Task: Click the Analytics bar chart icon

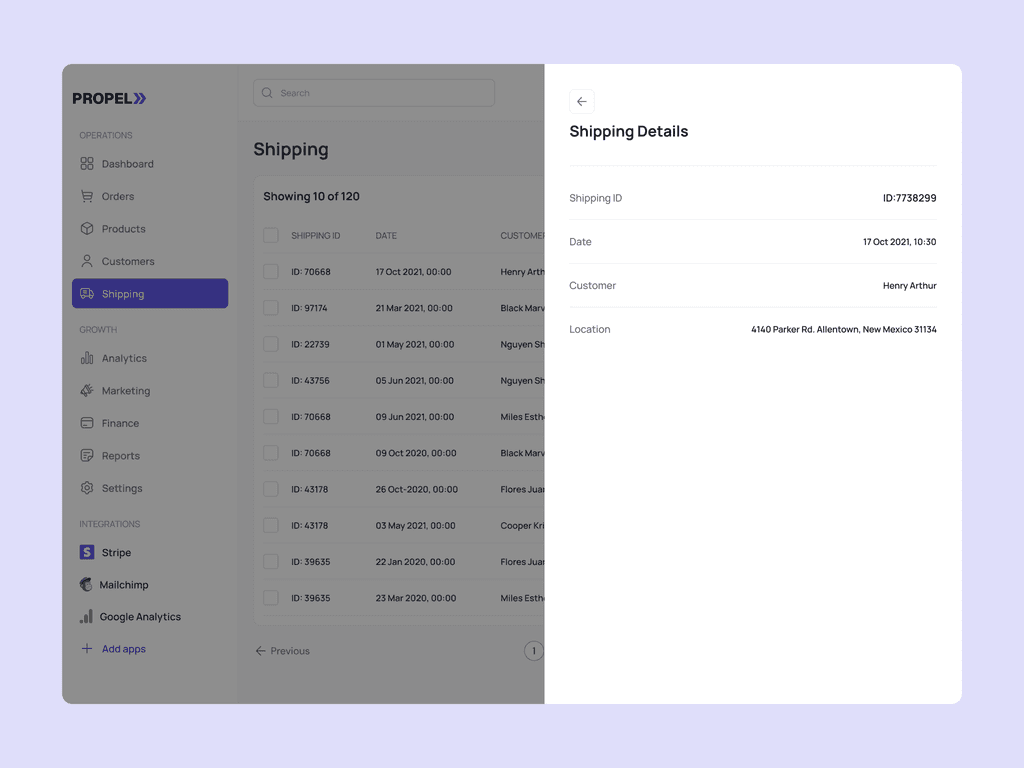Action: coord(87,358)
